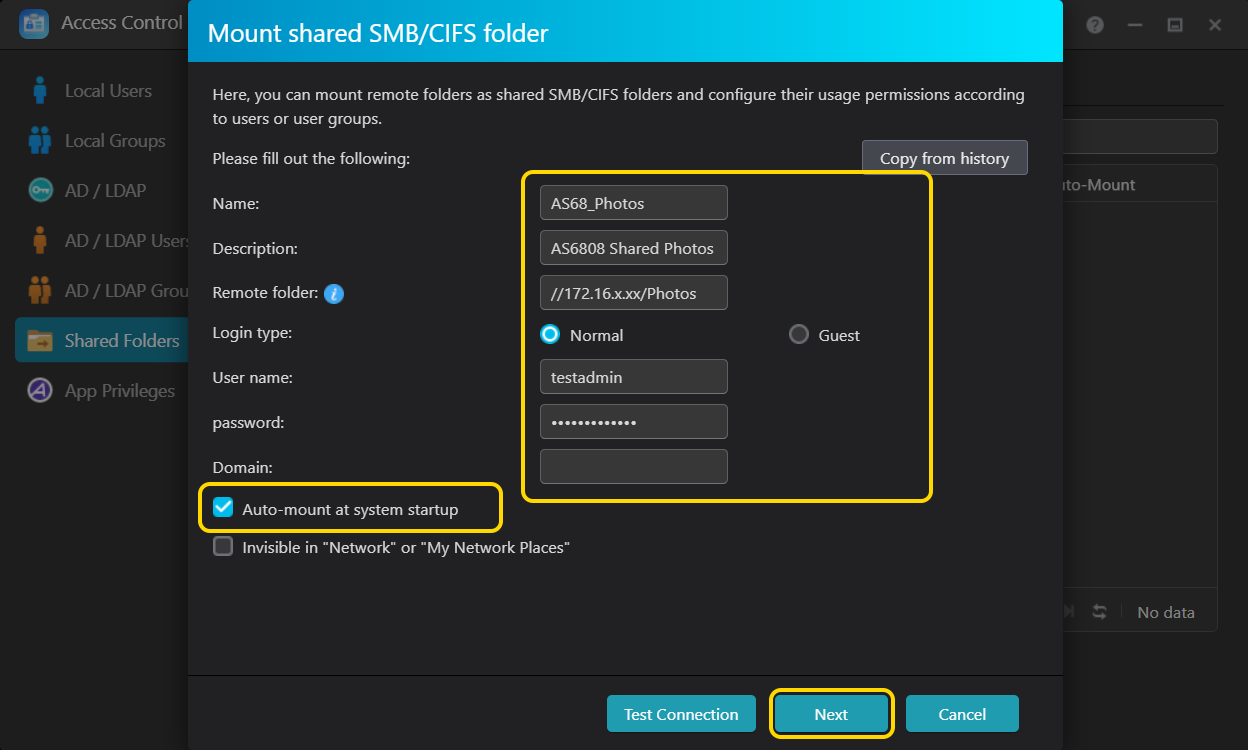Click the Test Connection button
1248x750 pixels.
(681, 714)
